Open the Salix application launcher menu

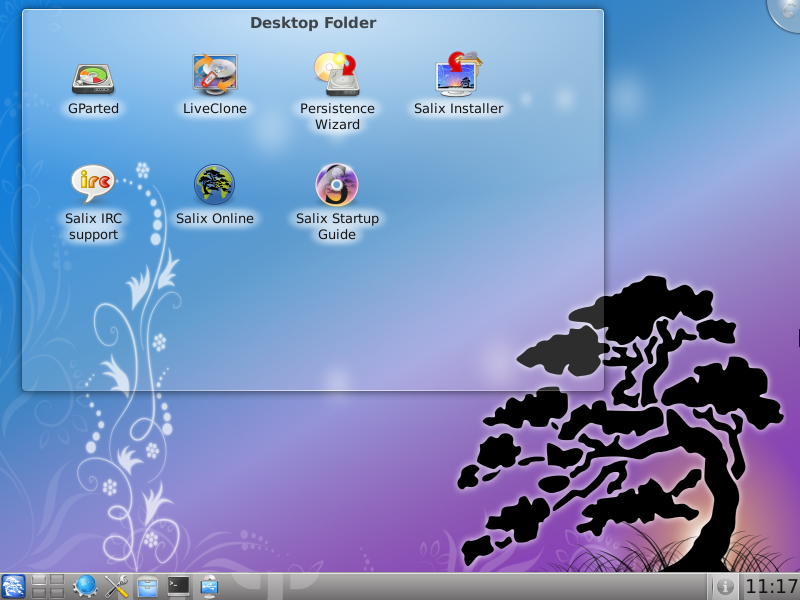(13, 586)
